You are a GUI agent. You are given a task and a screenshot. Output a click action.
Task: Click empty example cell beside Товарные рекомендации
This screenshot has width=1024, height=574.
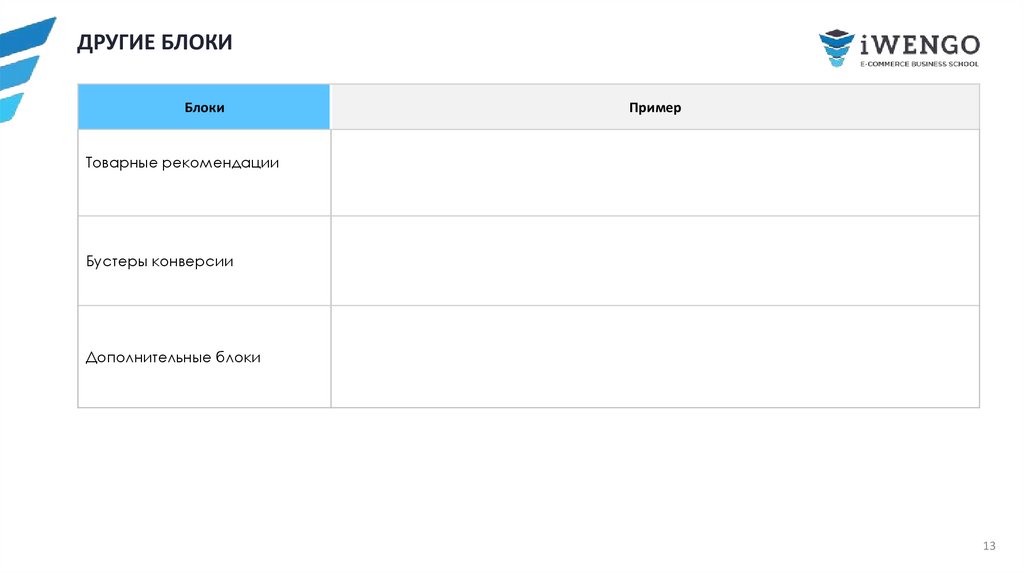coord(655,172)
